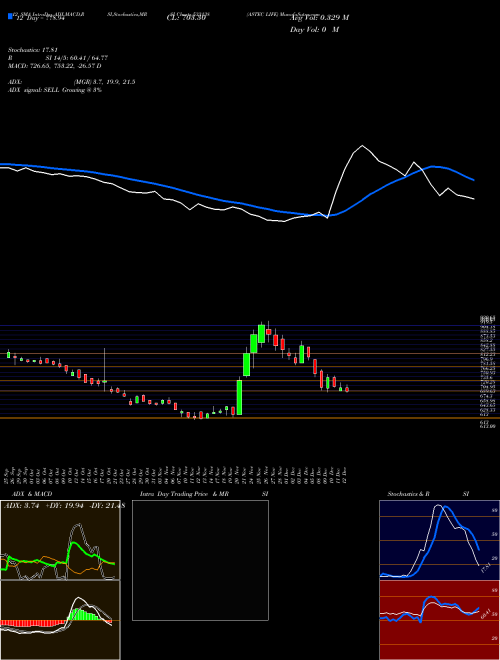Image resolution: width=500 pixels, height=660 pixels.
Task: Select the 'Avg Vol: 0.329 M' label
Action: pos(319,18)
